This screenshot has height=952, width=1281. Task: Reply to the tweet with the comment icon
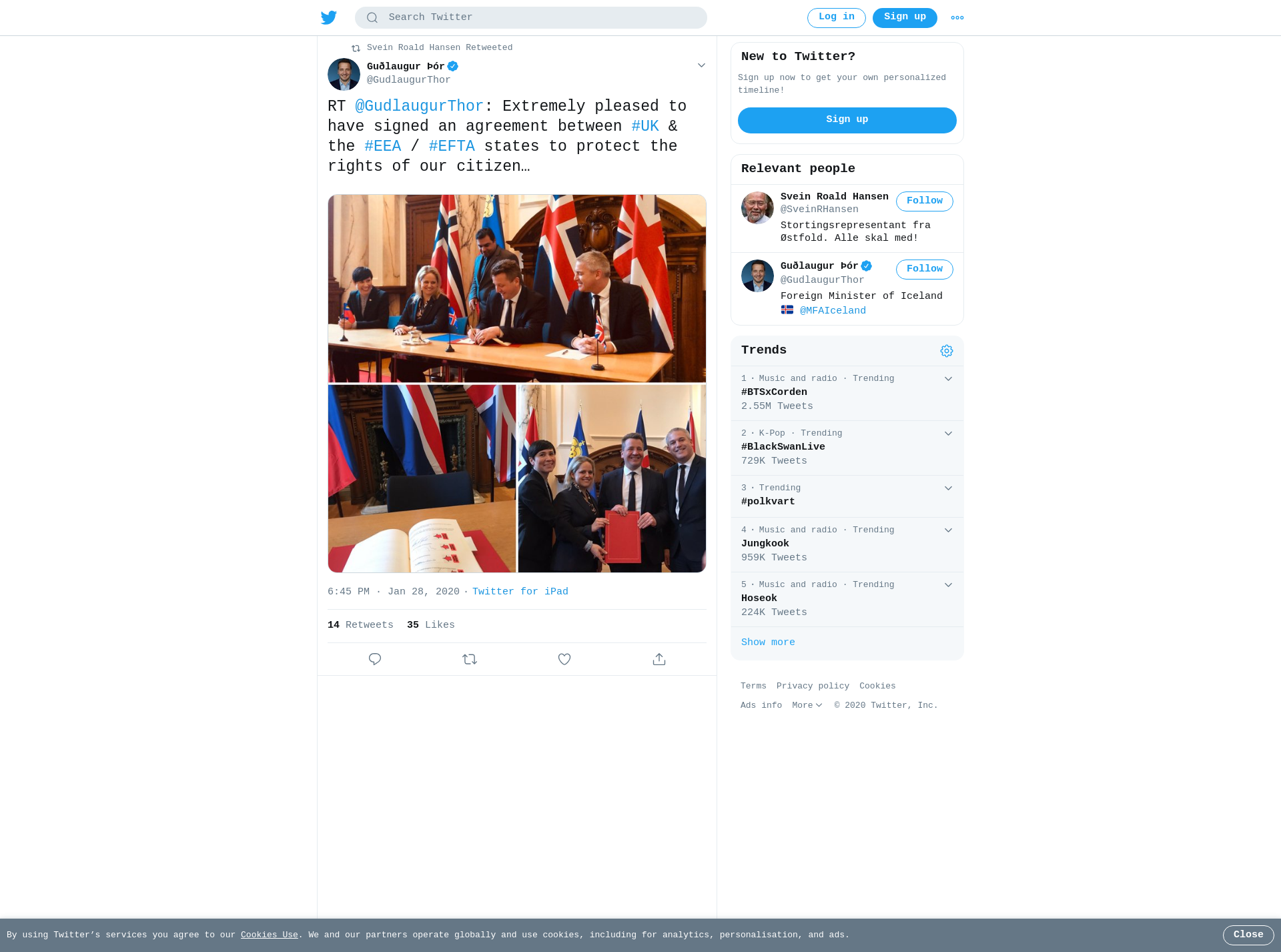click(375, 659)
